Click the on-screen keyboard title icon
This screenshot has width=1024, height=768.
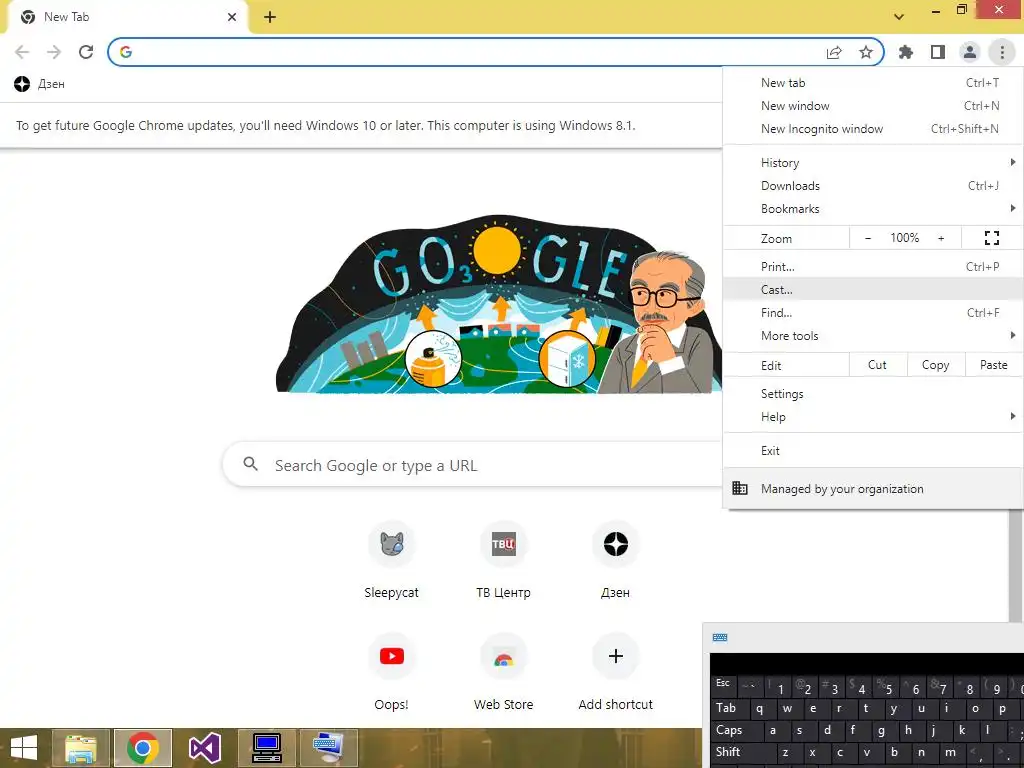tap(720, 637)
